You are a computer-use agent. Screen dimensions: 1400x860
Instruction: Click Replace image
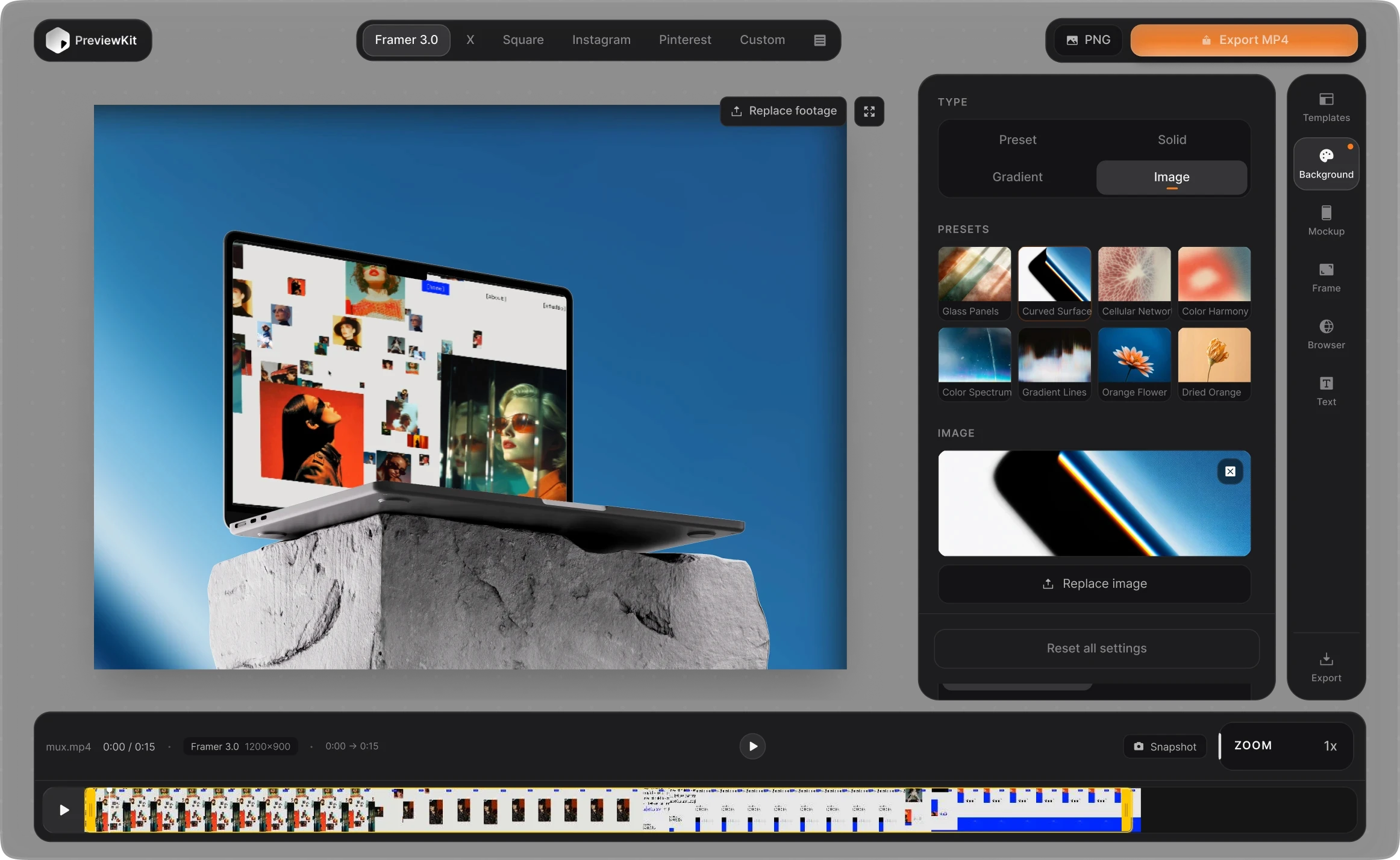tap(1094, 584)
